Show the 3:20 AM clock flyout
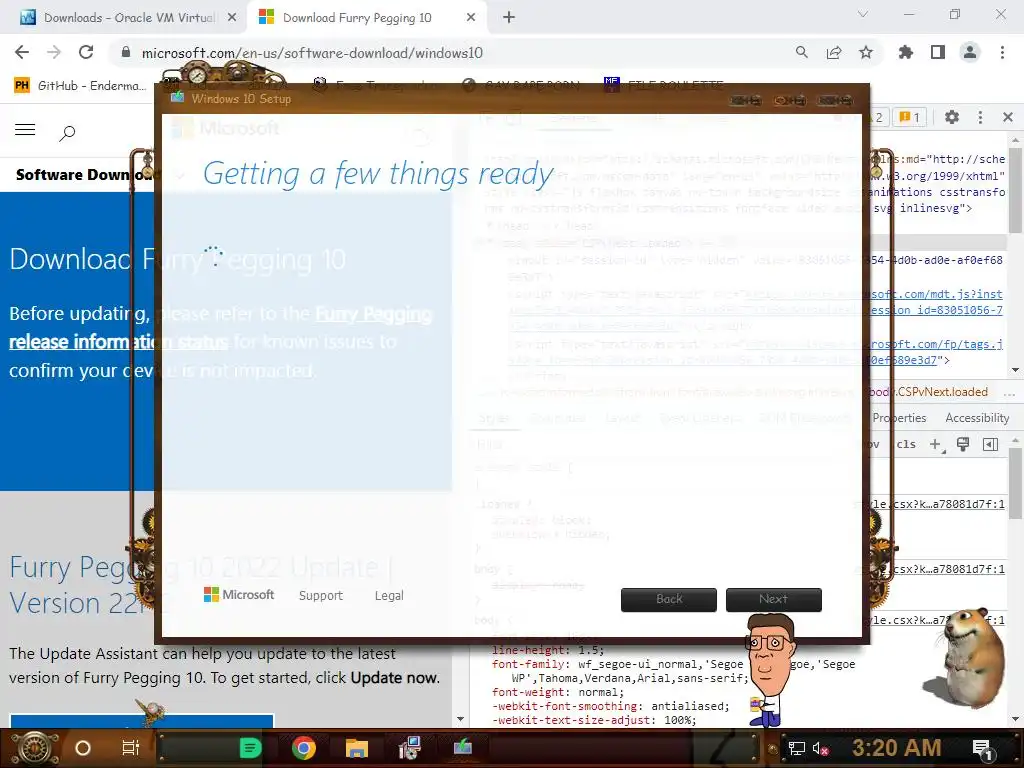The width and height of the screenshot is (1024, 768). point(896,748)
